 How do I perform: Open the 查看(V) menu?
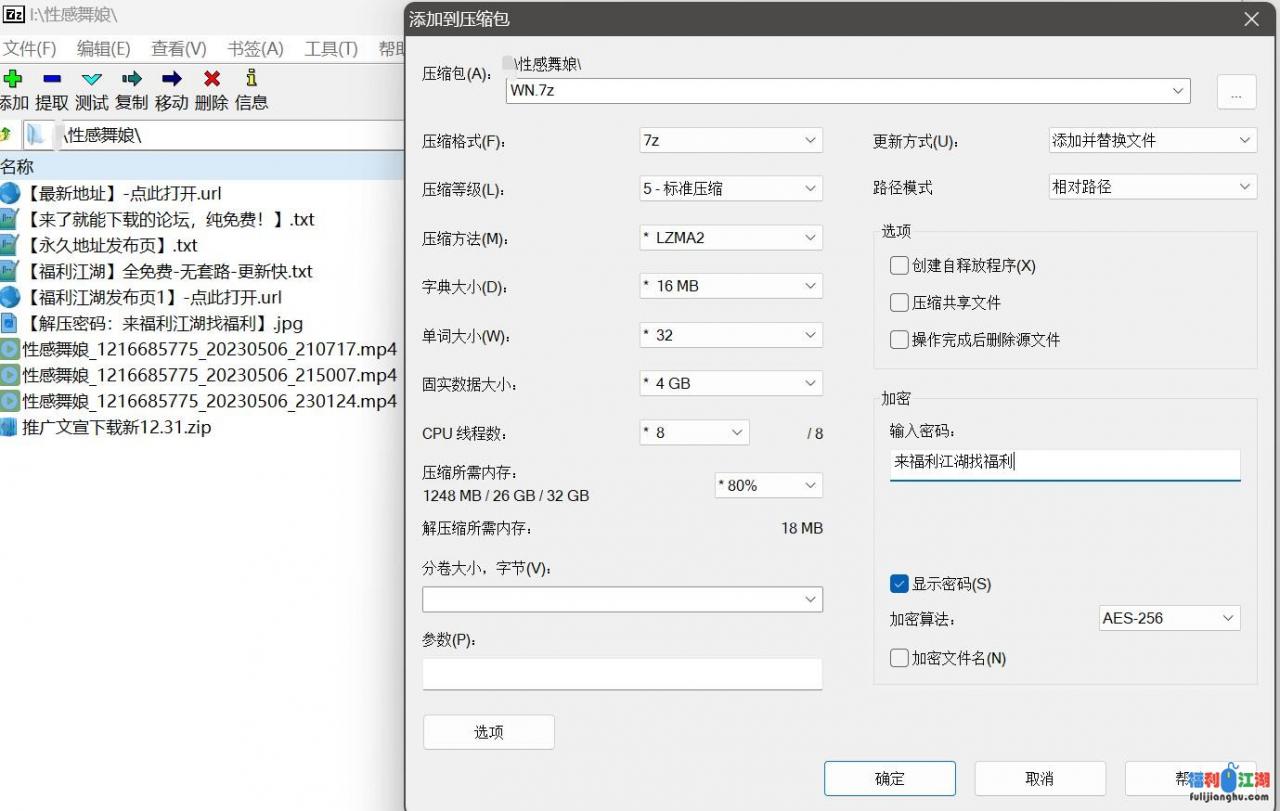click(177, 48)
